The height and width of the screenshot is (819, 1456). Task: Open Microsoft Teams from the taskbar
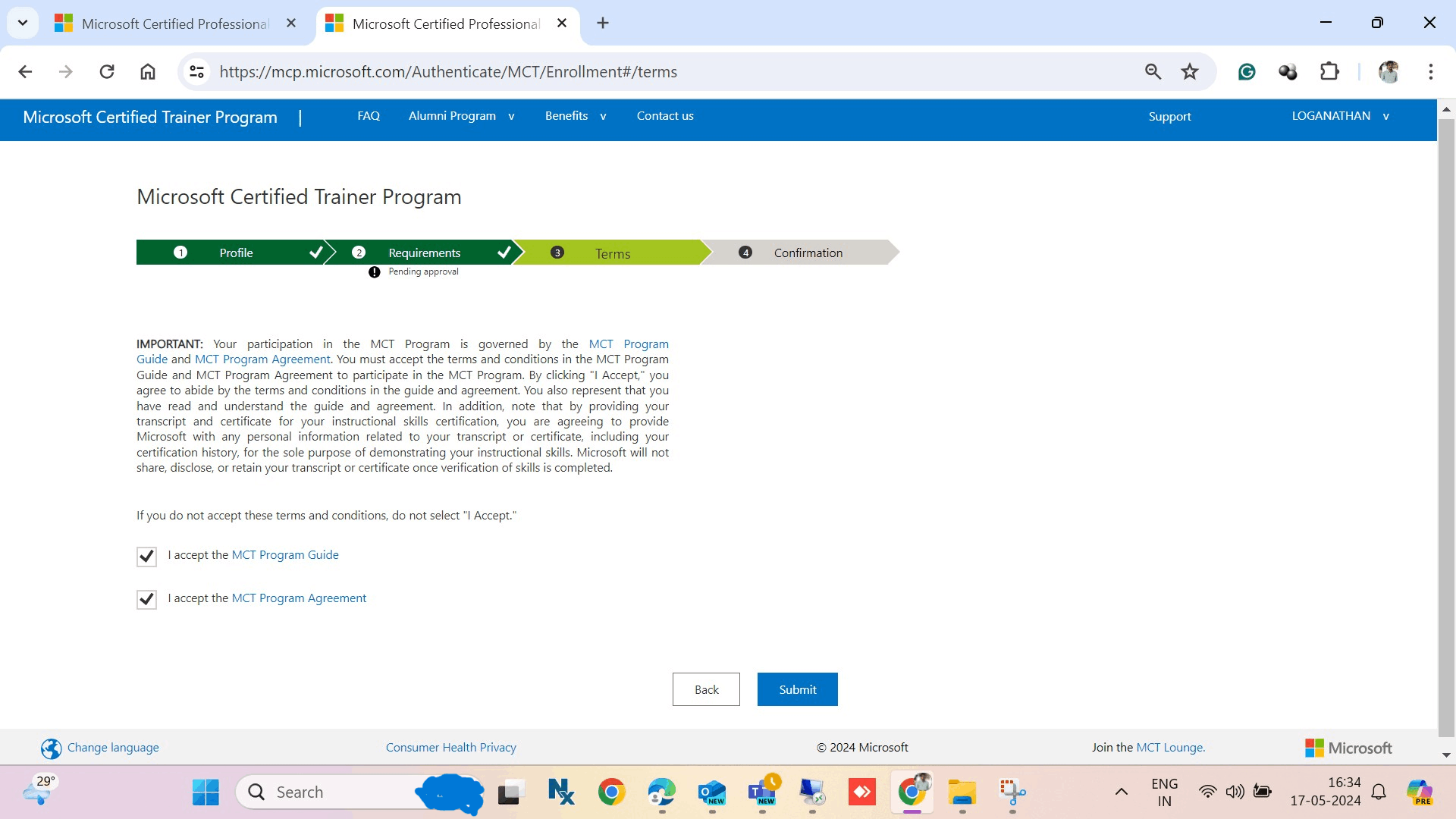[x=762, y=792]
